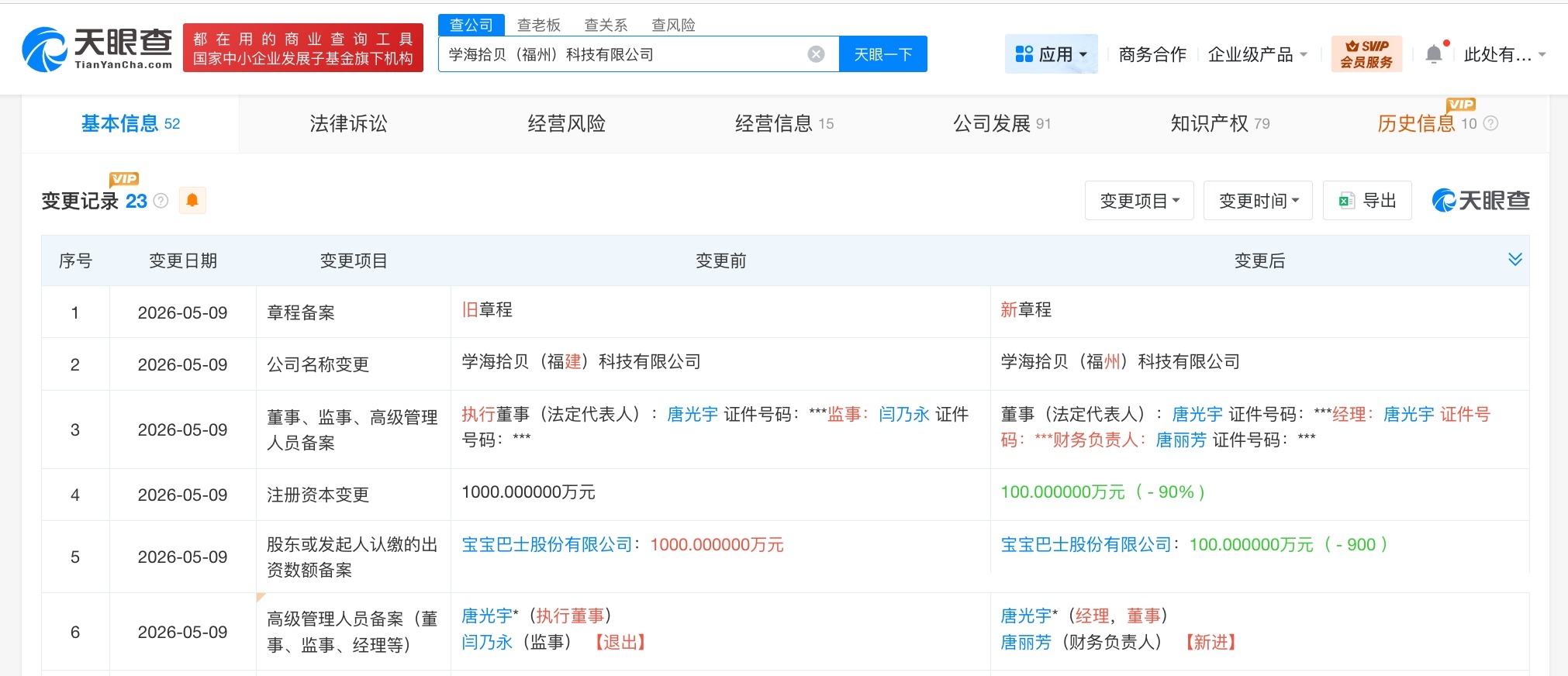Open 唐光宇 (经理，董事) link in row 6
The image size is (1568, 676).
point(1026,616)
